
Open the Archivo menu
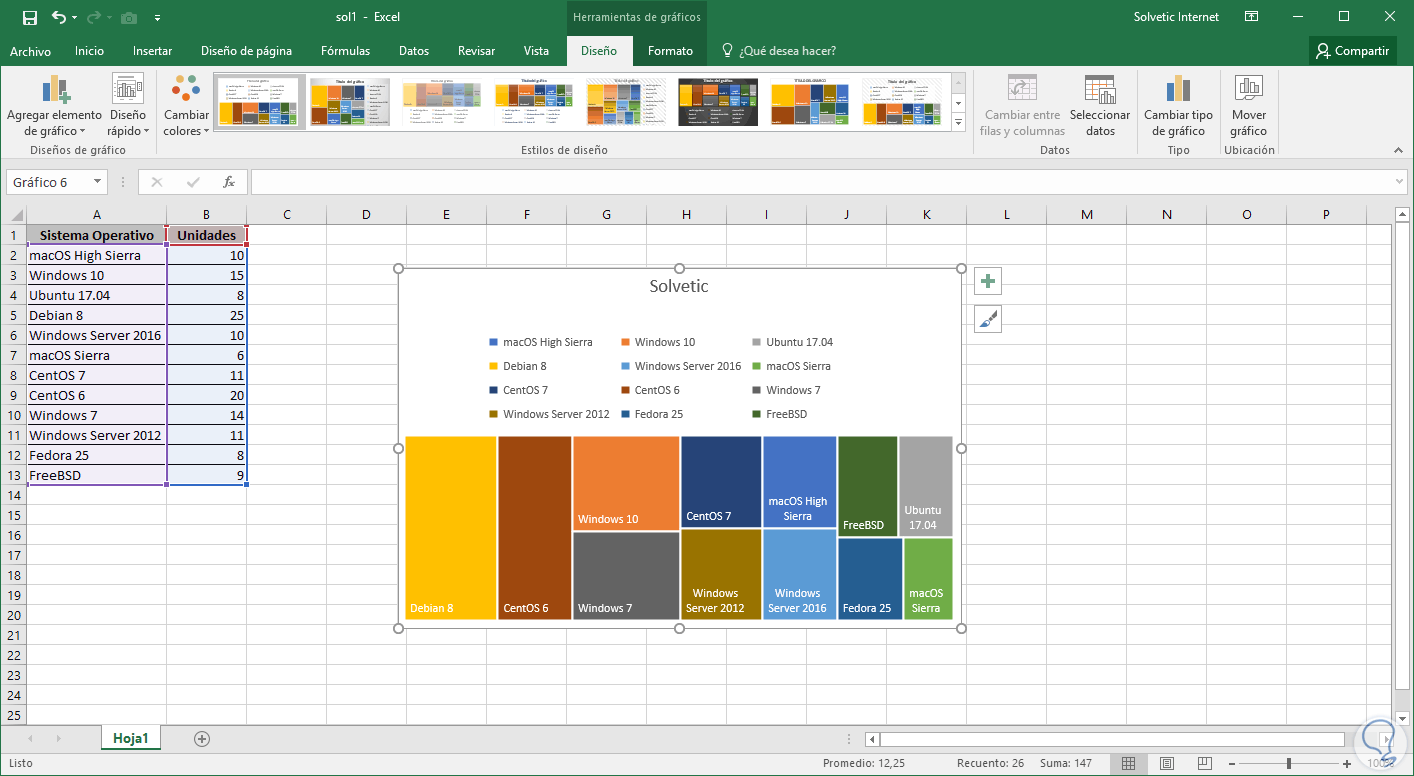(x=30, y=51)
